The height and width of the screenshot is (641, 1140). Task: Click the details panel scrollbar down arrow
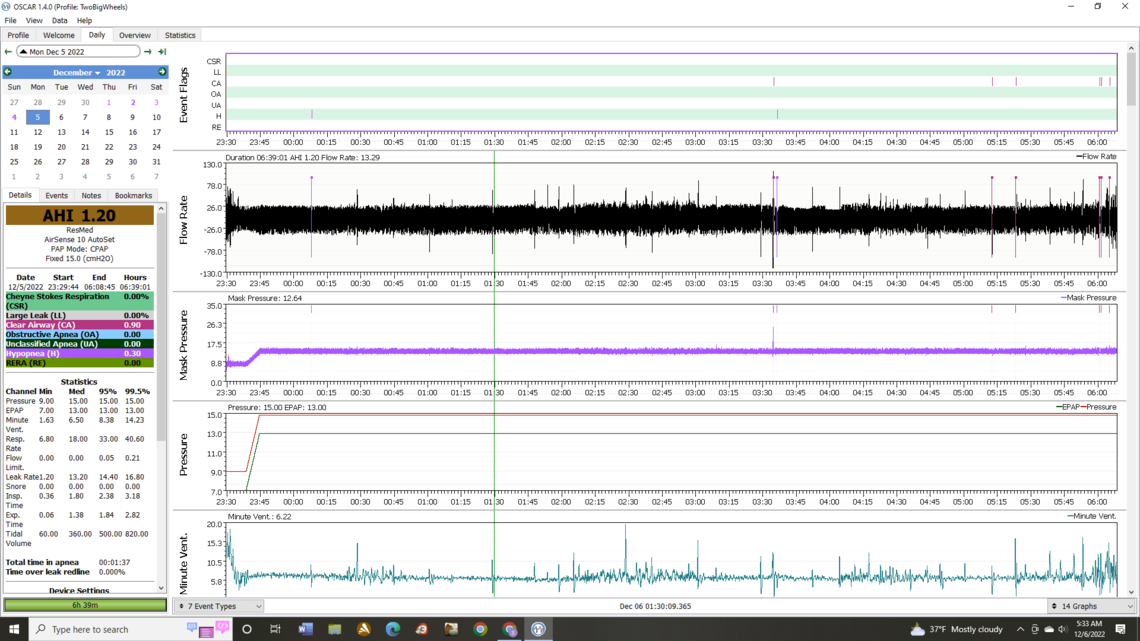point(161,588)
